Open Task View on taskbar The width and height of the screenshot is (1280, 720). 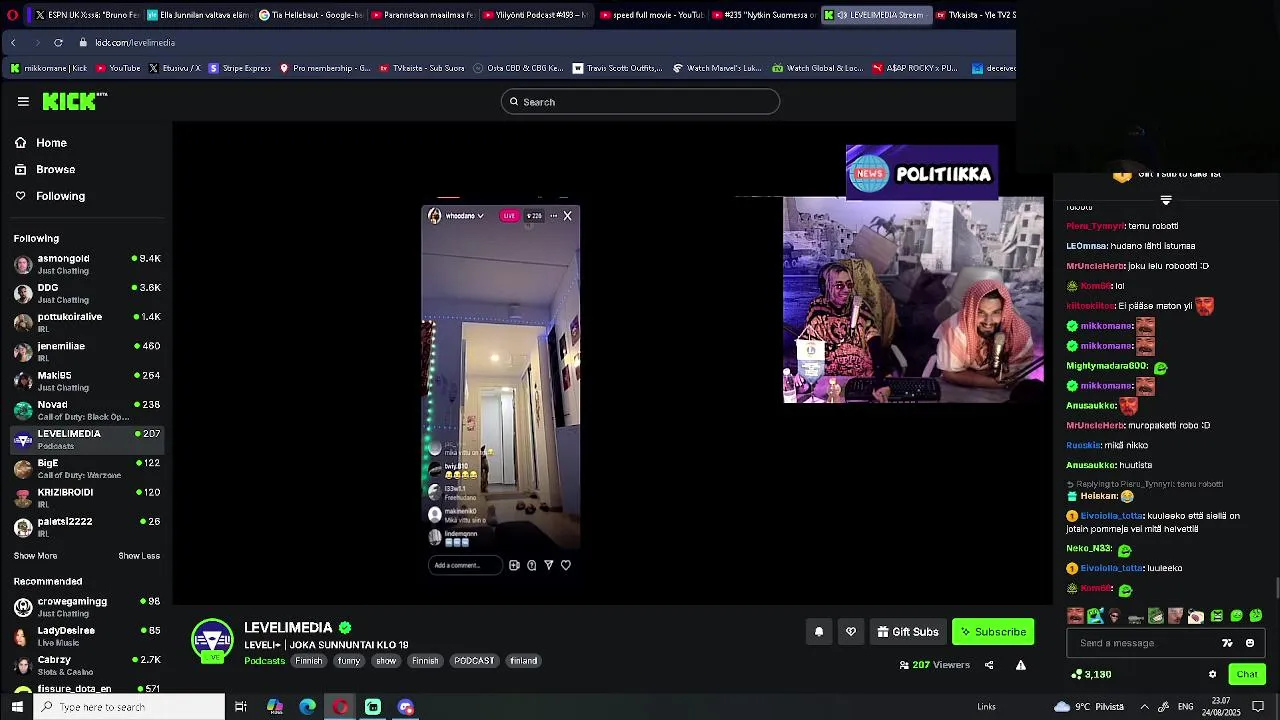click(241, 707)
